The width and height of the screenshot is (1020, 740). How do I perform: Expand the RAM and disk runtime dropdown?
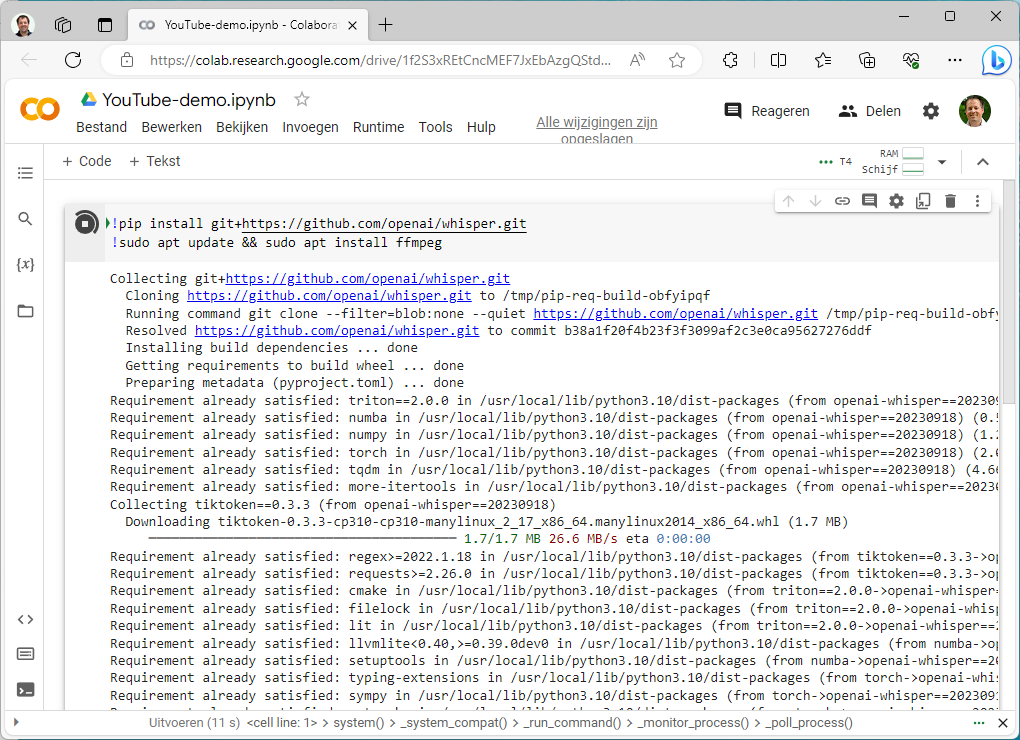[x=941, y=162]
